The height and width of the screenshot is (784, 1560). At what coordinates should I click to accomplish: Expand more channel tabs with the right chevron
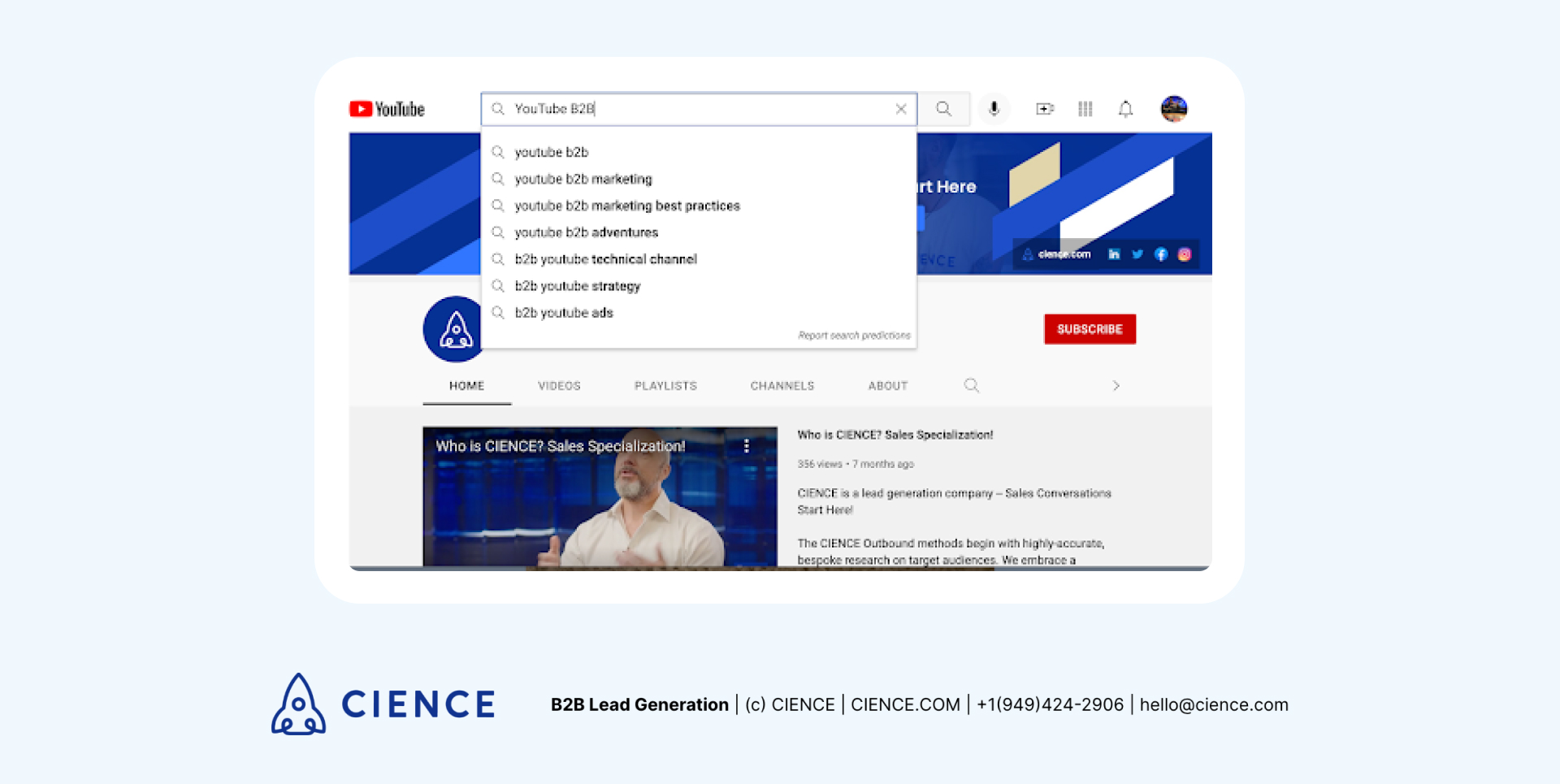[1116, 386]
